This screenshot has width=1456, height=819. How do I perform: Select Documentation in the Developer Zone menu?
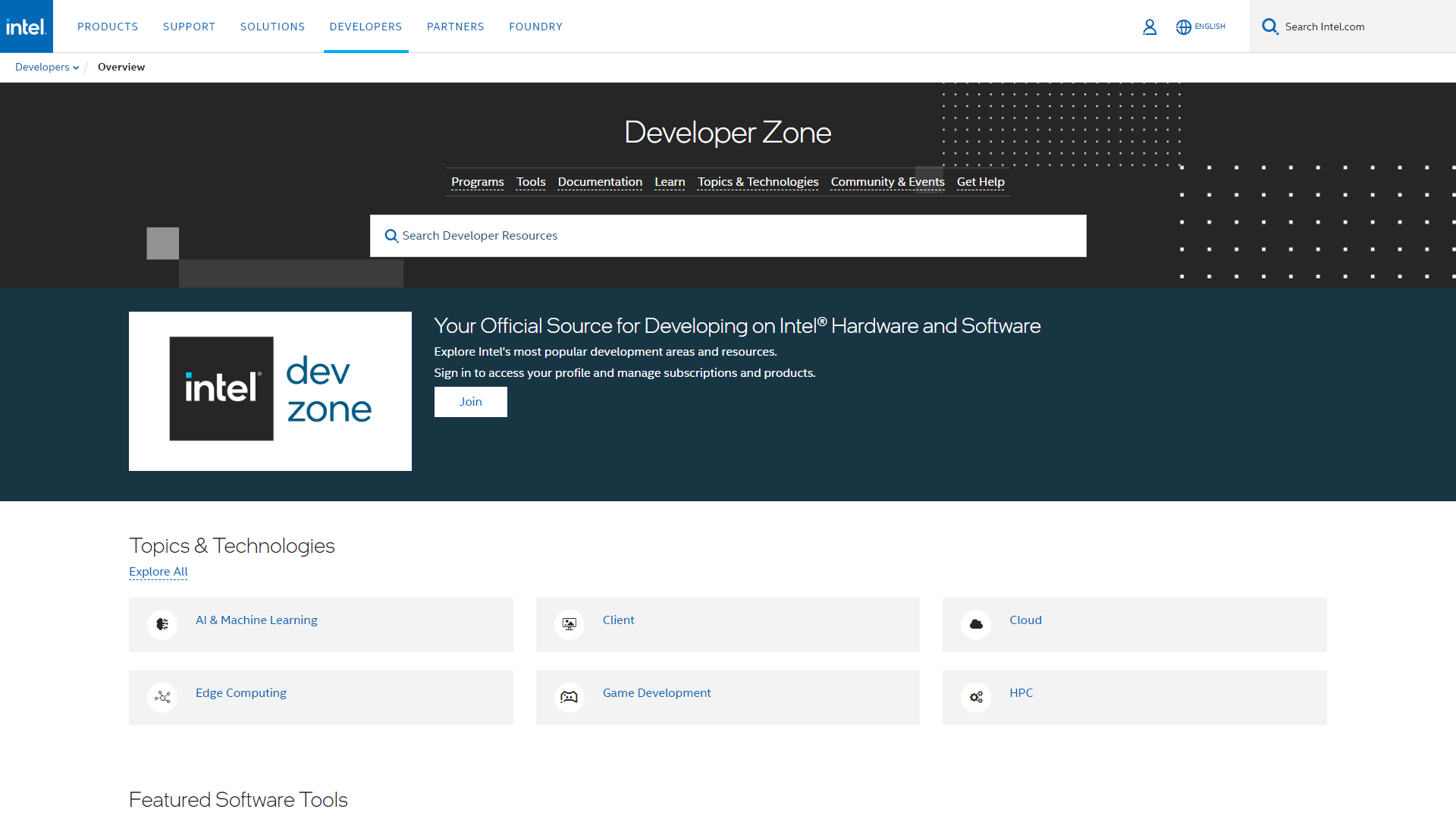coord(600,182)
